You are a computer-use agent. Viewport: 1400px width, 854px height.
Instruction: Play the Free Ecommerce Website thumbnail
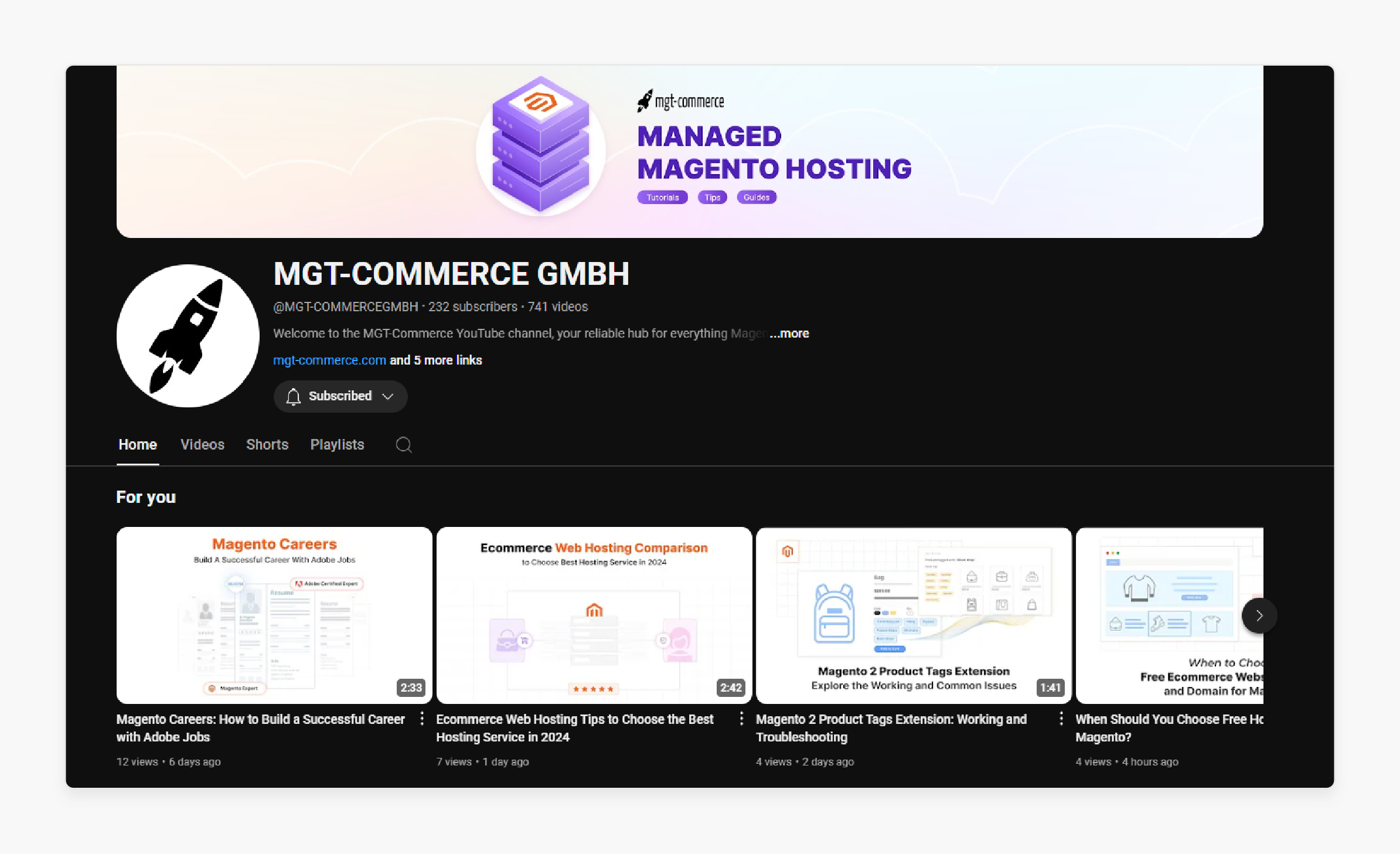pyautogui.click(x=1170, y=615)
